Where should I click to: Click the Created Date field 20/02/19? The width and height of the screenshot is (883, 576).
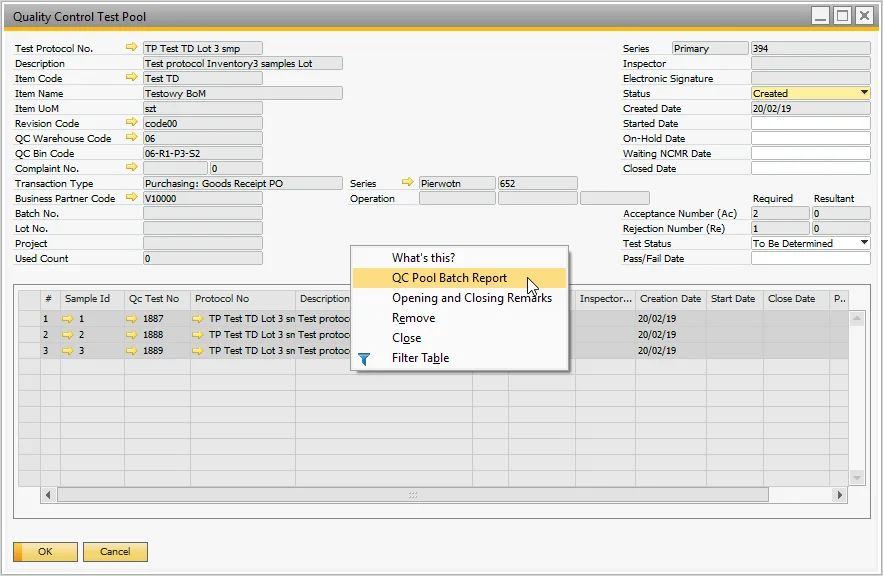[810, 108]
